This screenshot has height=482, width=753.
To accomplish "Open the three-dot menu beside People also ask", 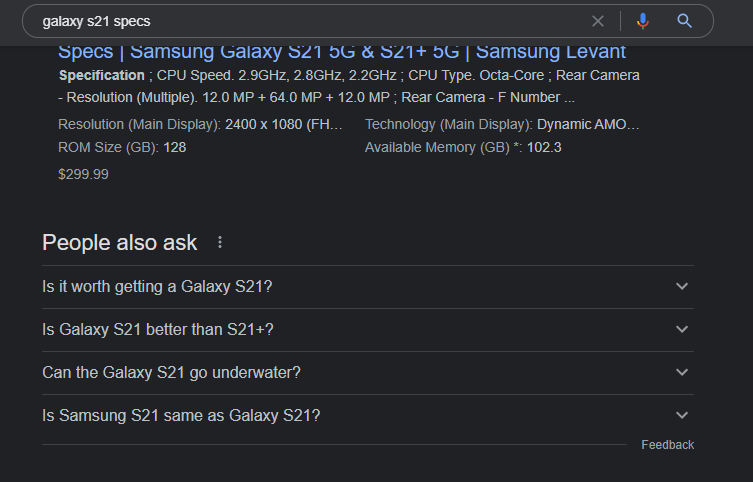I will click(220, 243).
